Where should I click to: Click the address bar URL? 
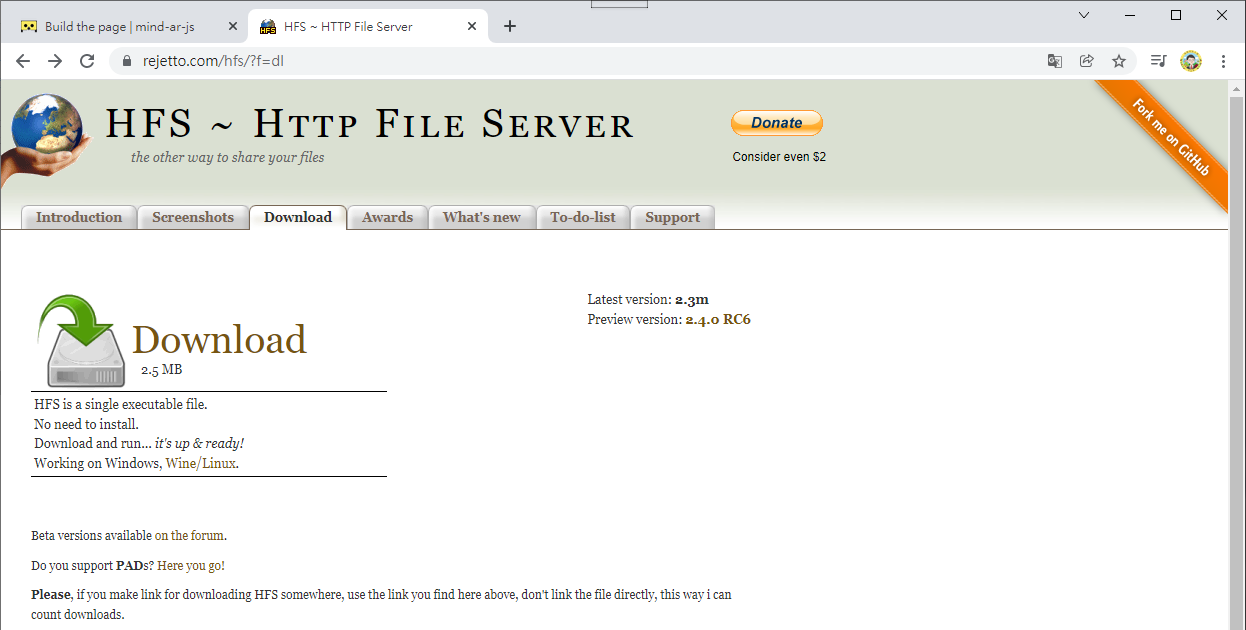(211, 61)
